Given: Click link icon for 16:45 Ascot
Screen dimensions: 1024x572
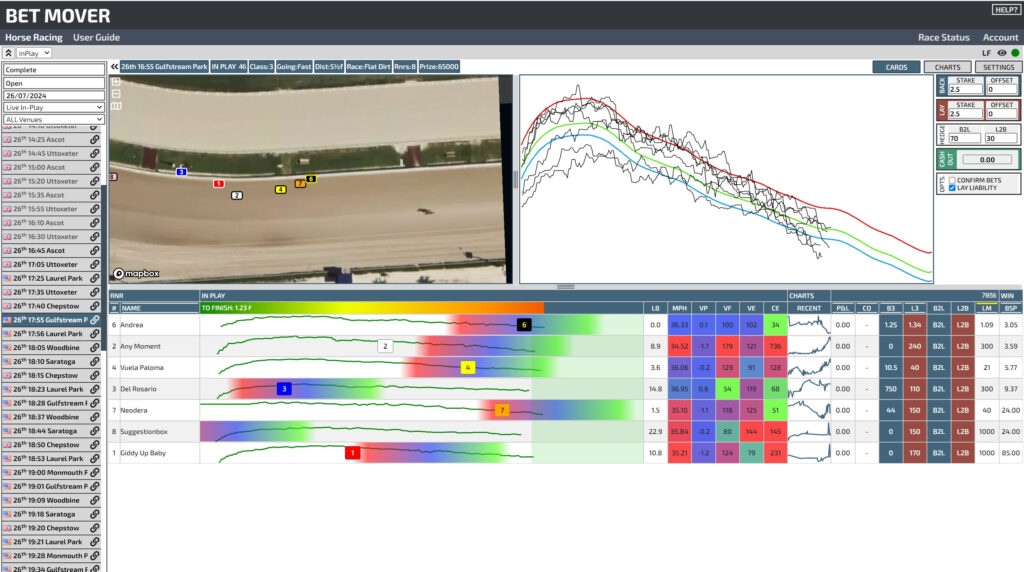Looking at the screenshot, I should 95,250.
